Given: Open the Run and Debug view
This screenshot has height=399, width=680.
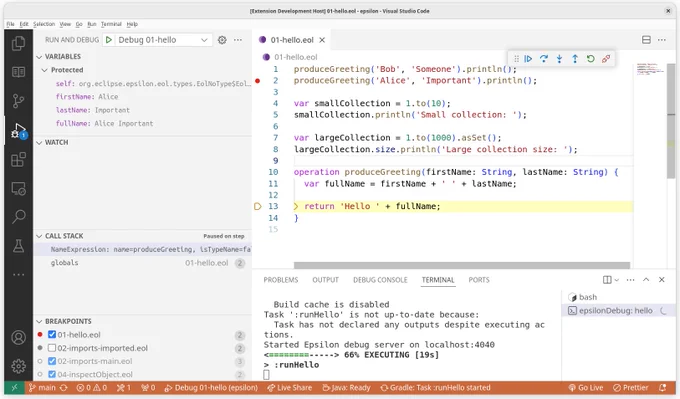Looking at the screenshot, I should (x=18, y=131).
